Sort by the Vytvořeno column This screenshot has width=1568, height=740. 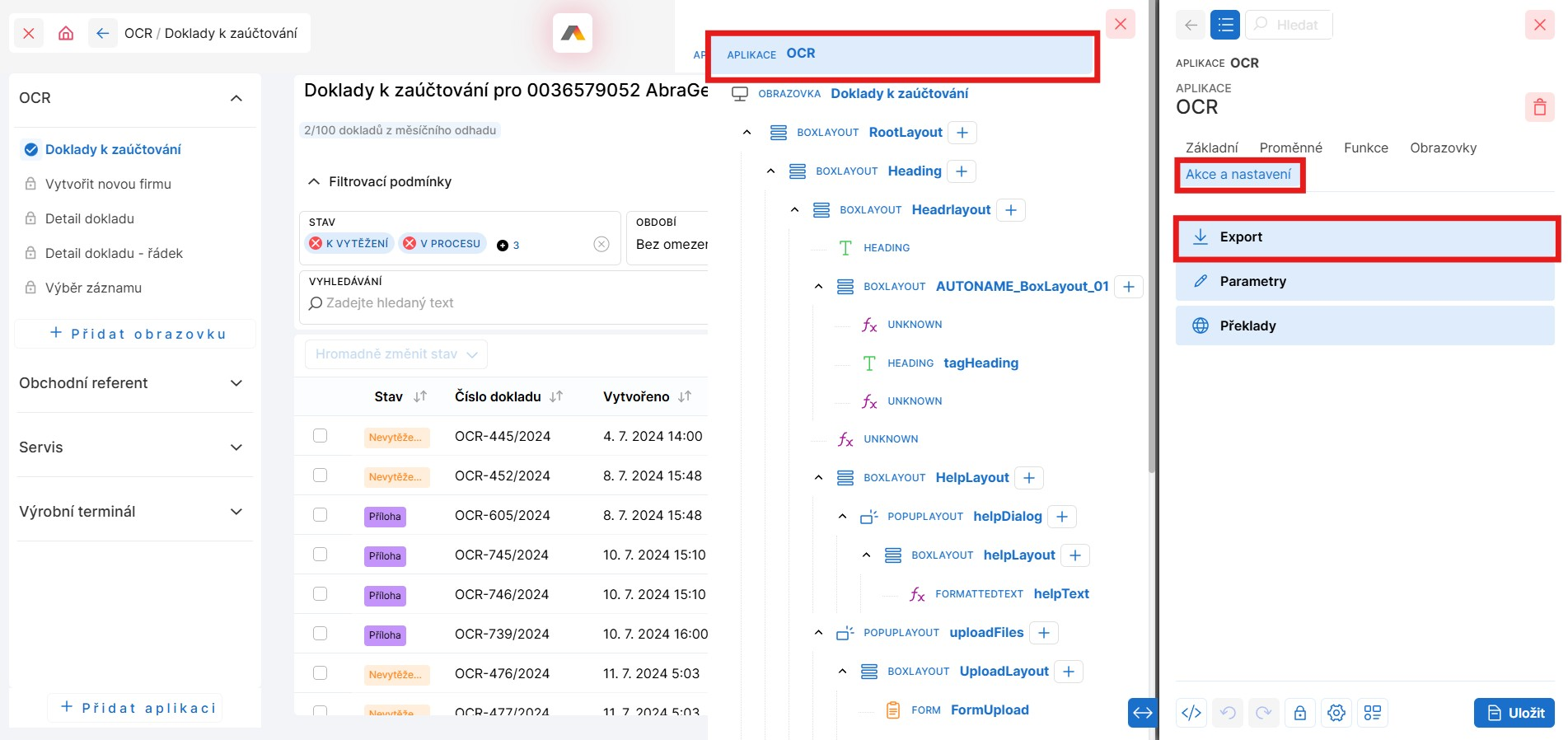[x=685, y=396]
